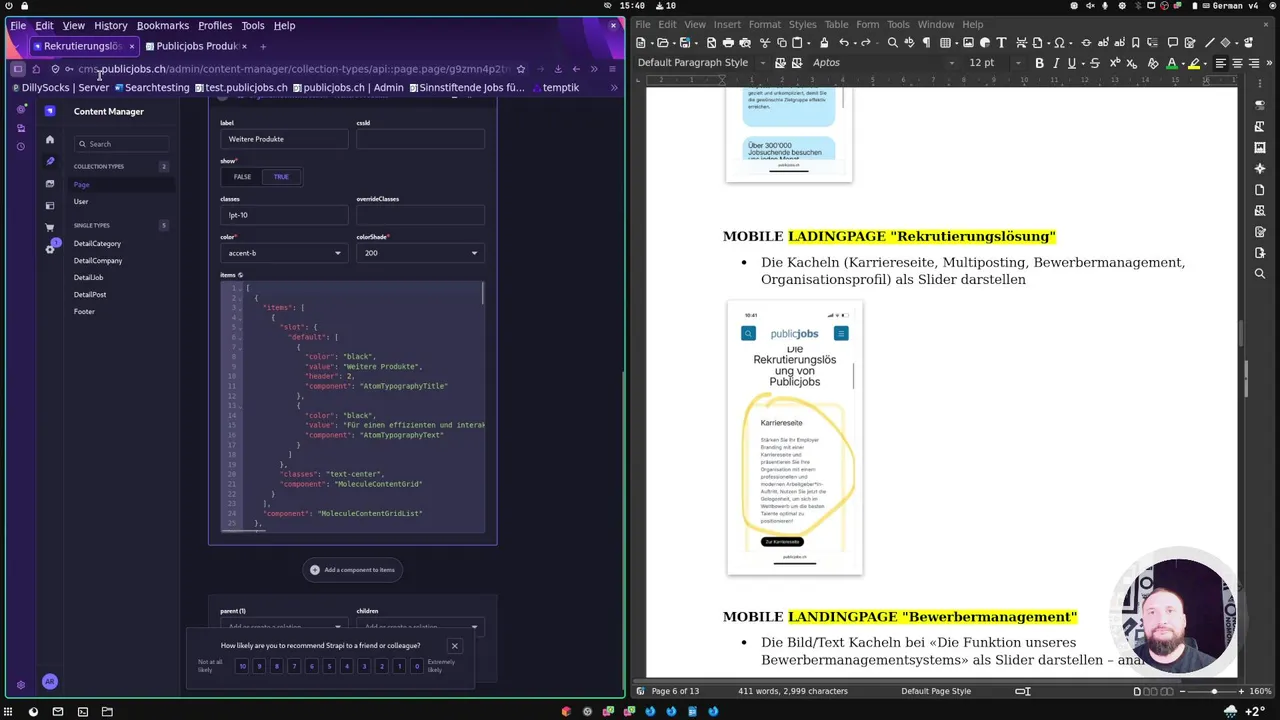The width and height of the screenshot is (1280, 720).
Task: Click Content Manager Search field
Action: point(121,144)
